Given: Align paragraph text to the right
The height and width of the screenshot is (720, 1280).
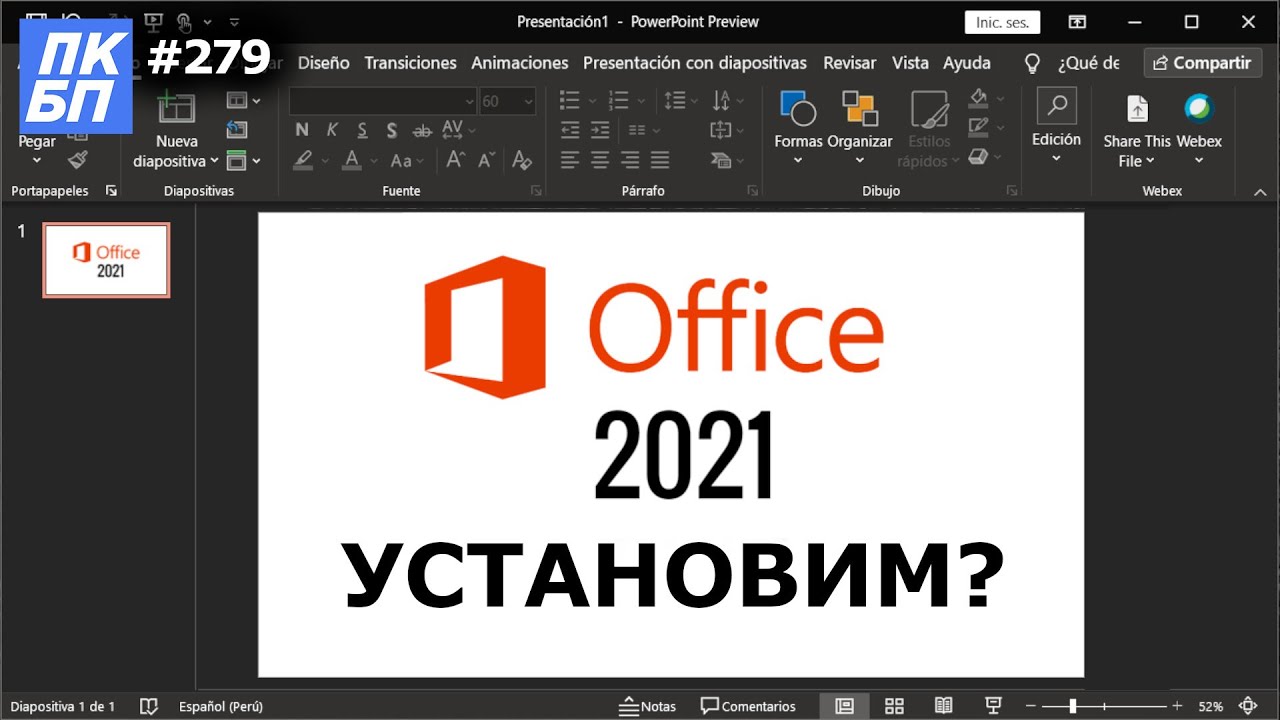Looking at the screenshot, I should click(630, 160).
